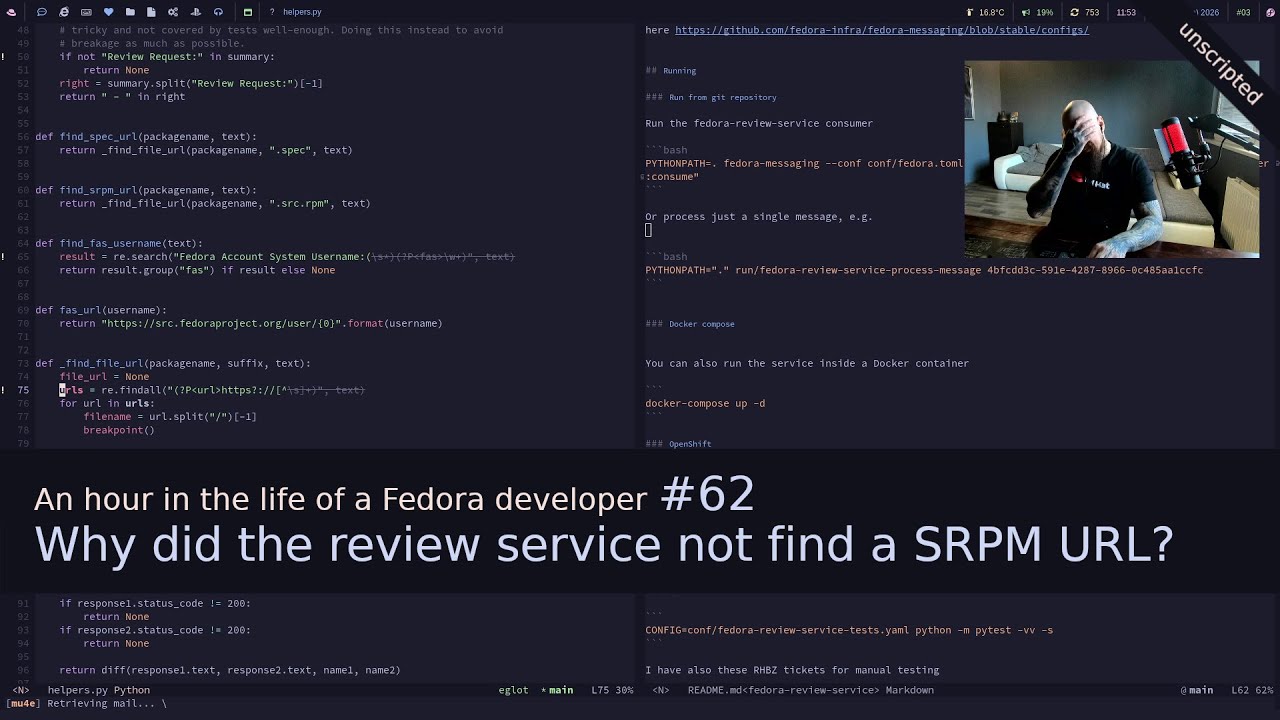Click the heart workspace icon
Screen dimensions: 1280x720
(x=108, y=12)
